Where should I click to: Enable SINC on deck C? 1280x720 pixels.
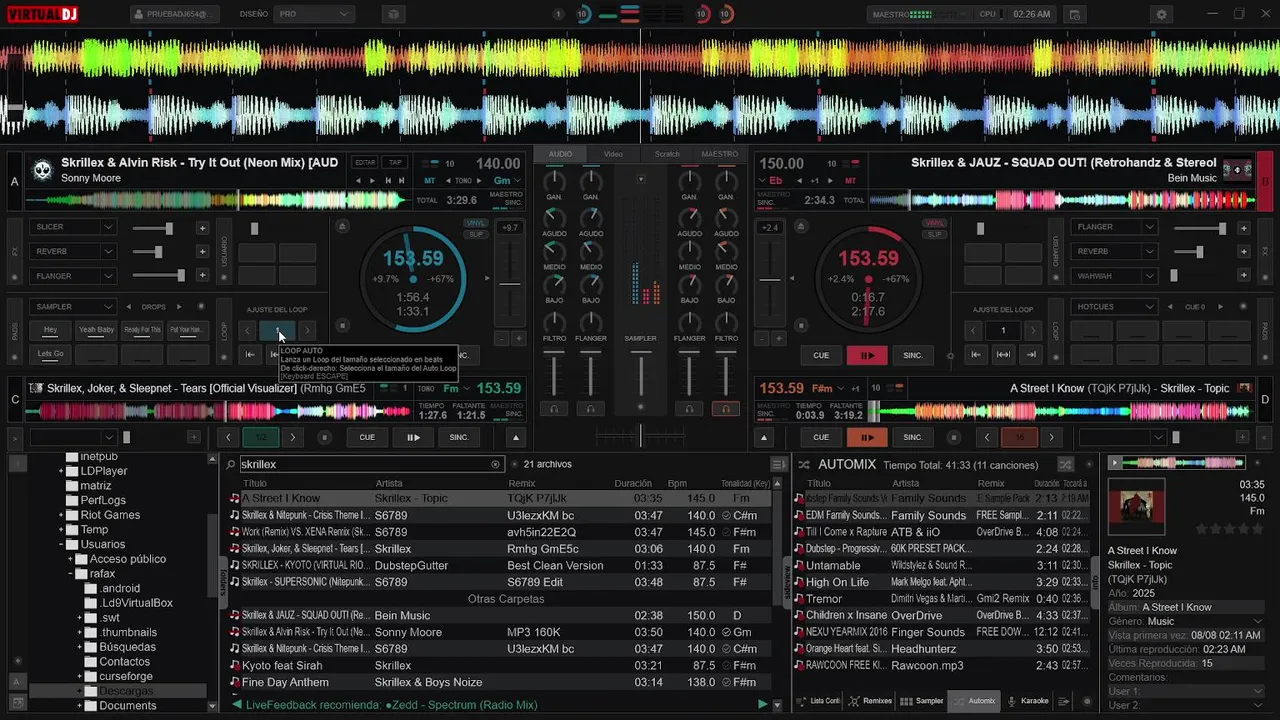(459, 437)
